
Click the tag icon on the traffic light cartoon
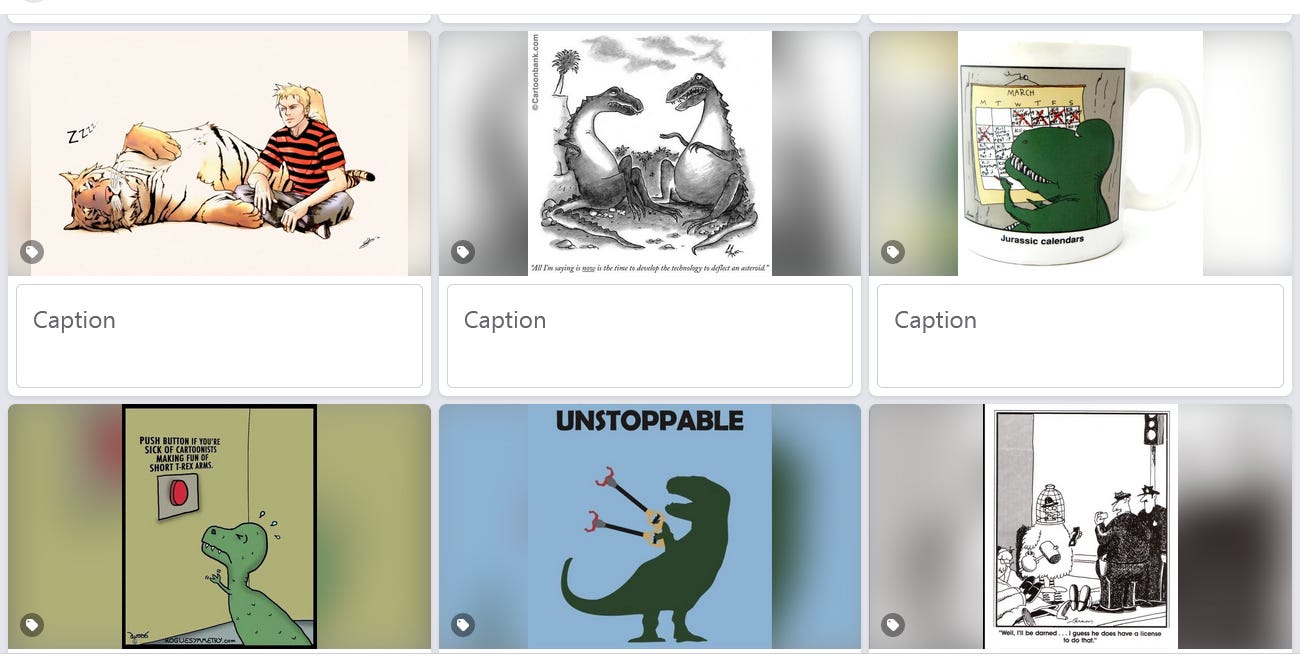point(893,625)
